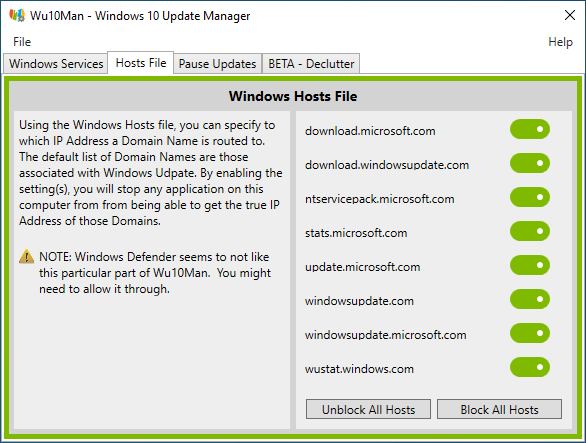Toggle blocking for download.microsoft.com
The image size is (586, 443).
(x=530, y=129)
